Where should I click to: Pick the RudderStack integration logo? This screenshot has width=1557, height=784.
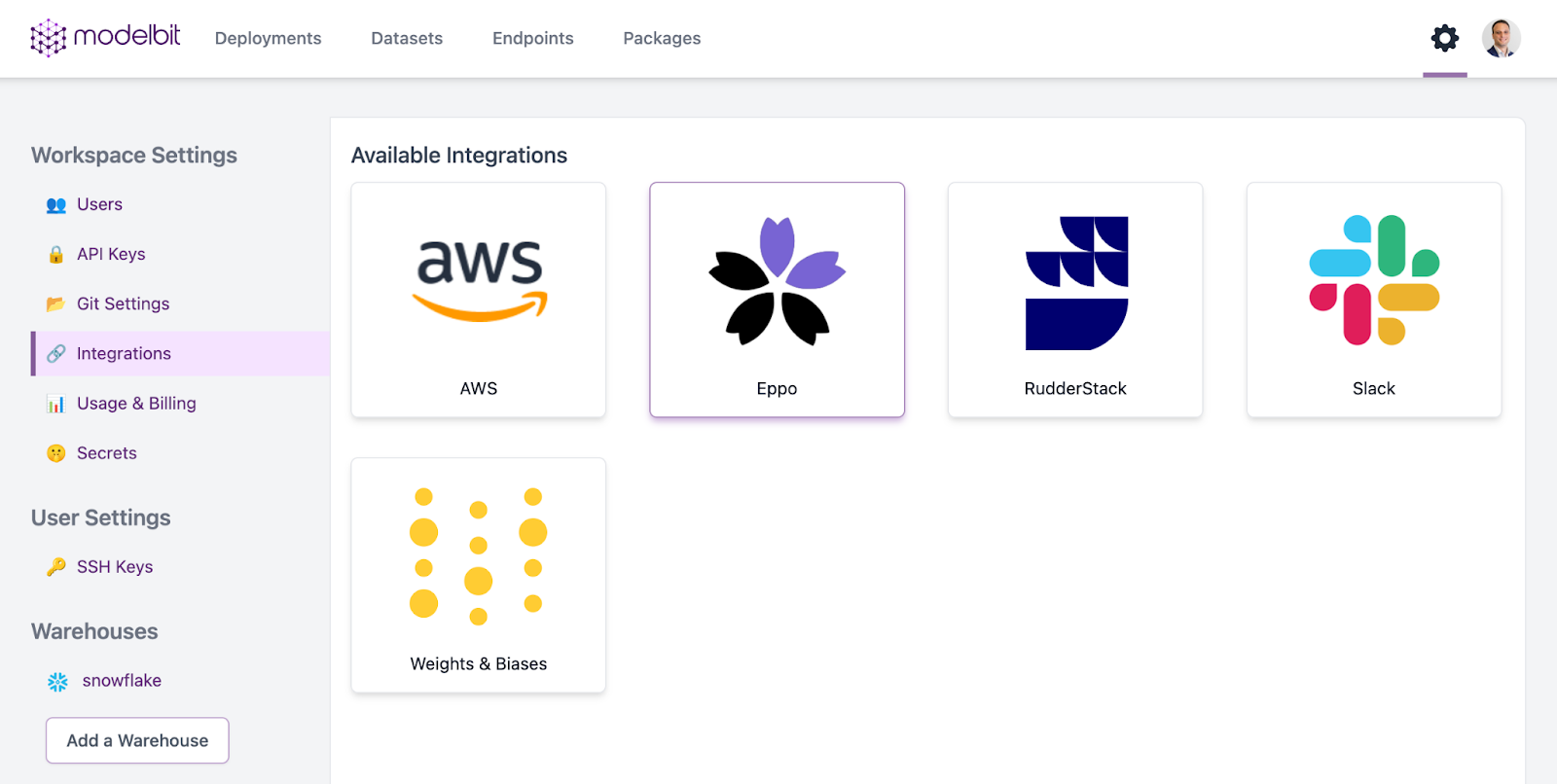(x=1076, y=283)
